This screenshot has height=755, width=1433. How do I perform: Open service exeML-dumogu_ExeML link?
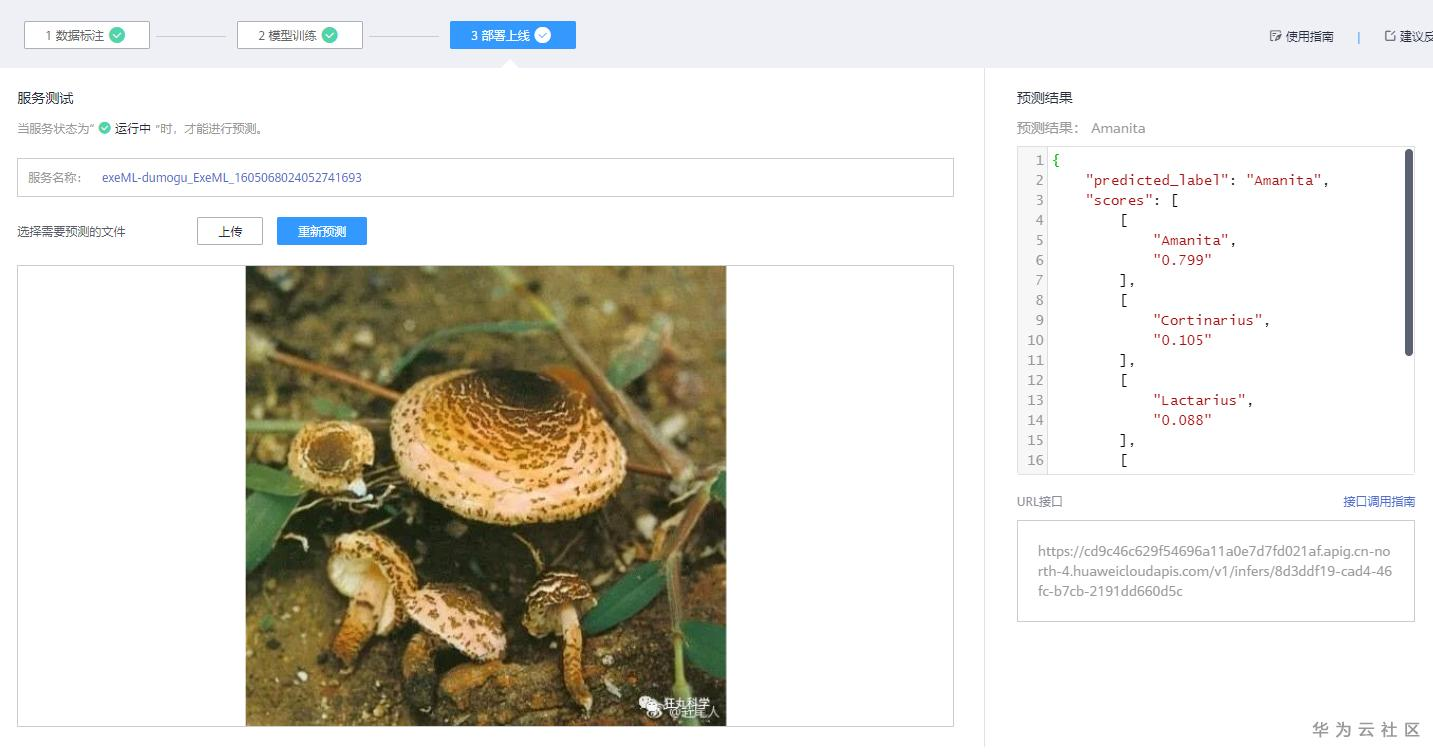(x=232, y=177)
